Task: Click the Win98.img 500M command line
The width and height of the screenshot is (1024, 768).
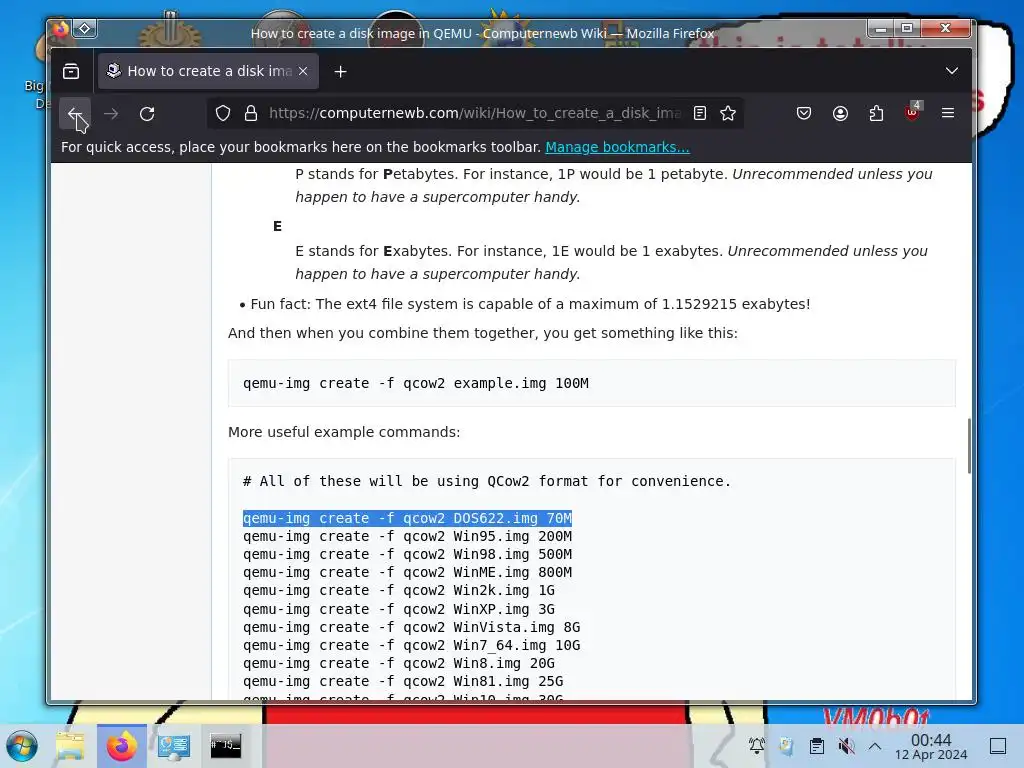Action: [407, 554]
